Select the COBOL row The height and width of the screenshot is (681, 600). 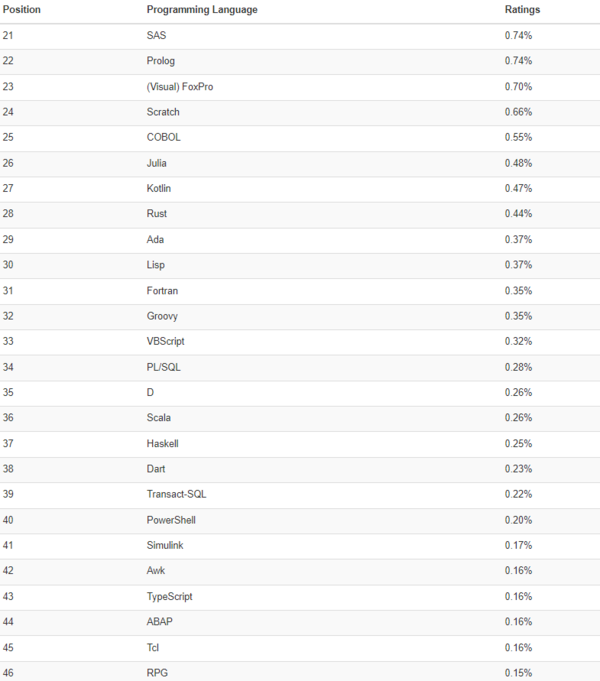[x=163, y=137]
